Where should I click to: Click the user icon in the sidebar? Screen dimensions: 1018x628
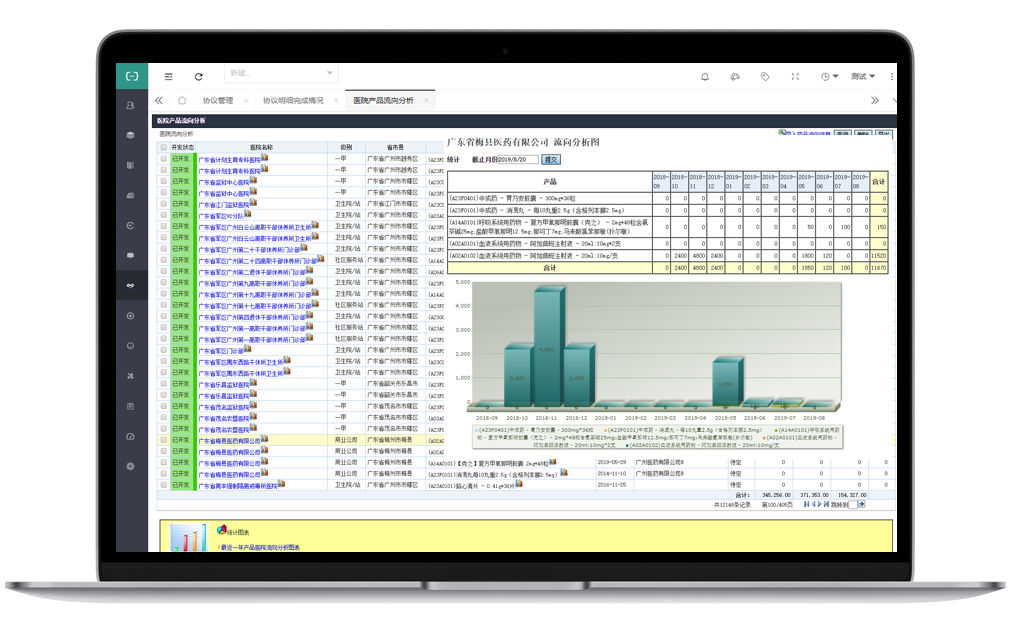[130, 105]
